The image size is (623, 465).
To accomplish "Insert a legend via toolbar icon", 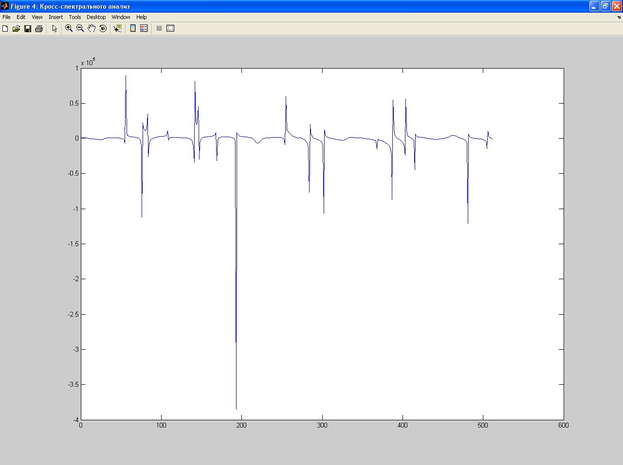I will [x=144, y=29].
